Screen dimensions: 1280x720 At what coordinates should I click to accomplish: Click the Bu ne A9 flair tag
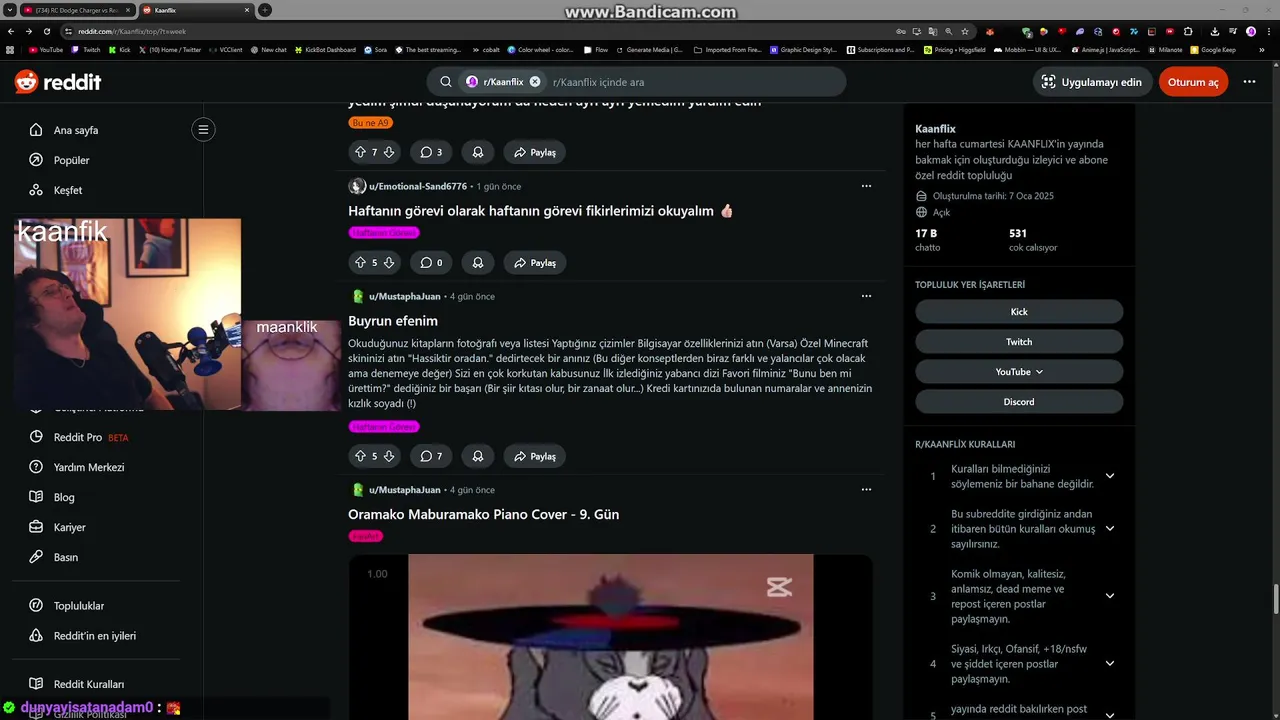[370, 123]
